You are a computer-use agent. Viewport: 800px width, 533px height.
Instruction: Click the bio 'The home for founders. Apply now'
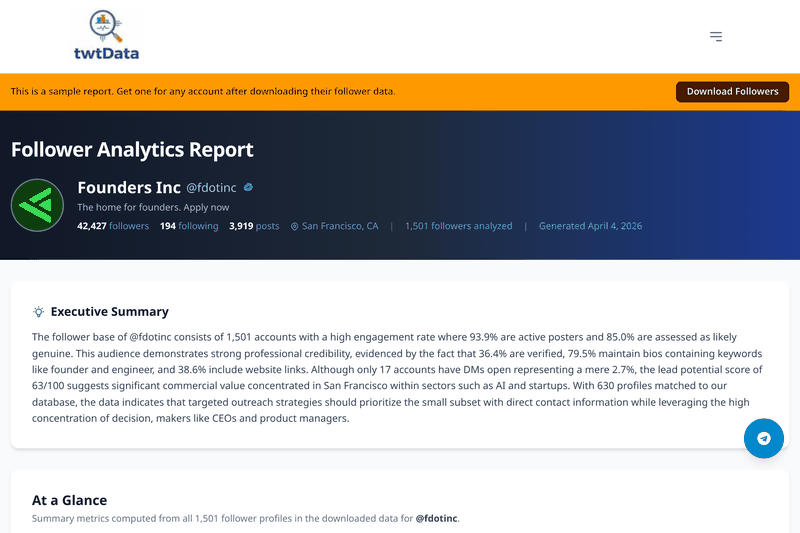(153, 208)
